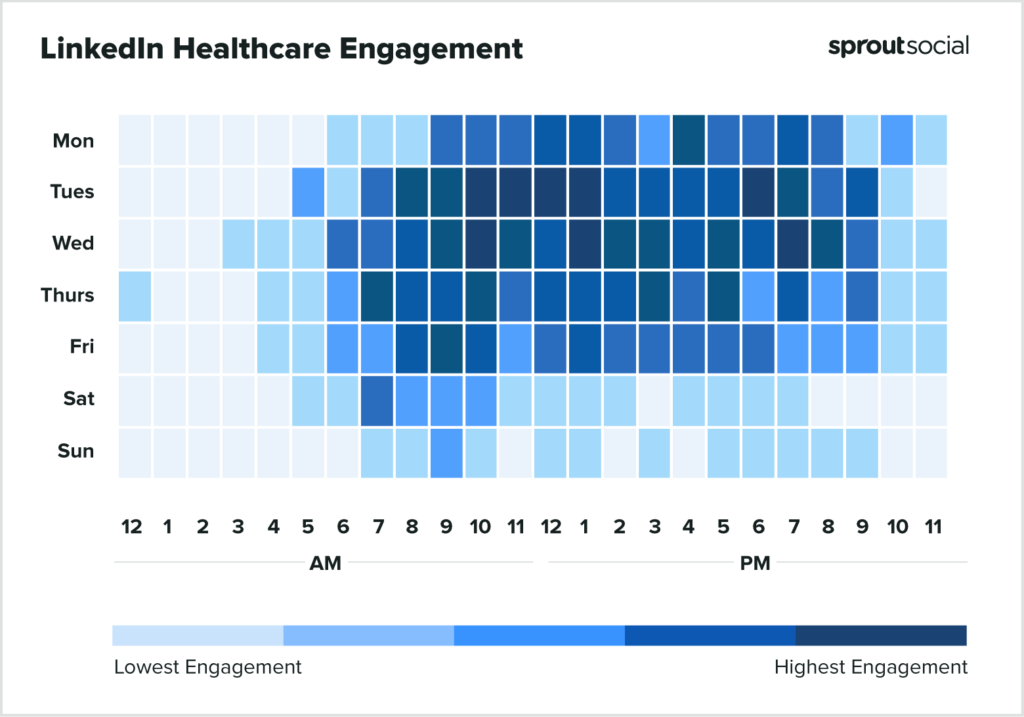Select the Monday 4 PM heatmap cell
The height and width of the screenshot is (717, 1024).
coord(688,140)
